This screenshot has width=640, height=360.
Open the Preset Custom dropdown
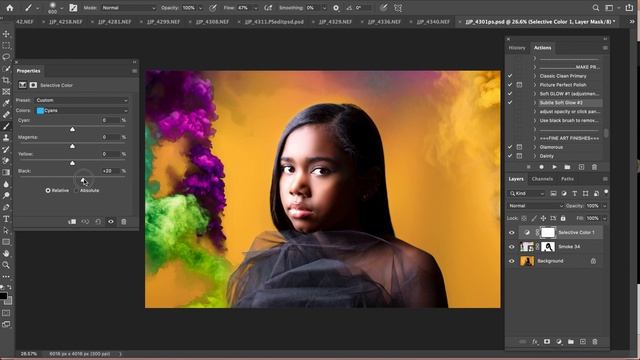tap(82, 100)
